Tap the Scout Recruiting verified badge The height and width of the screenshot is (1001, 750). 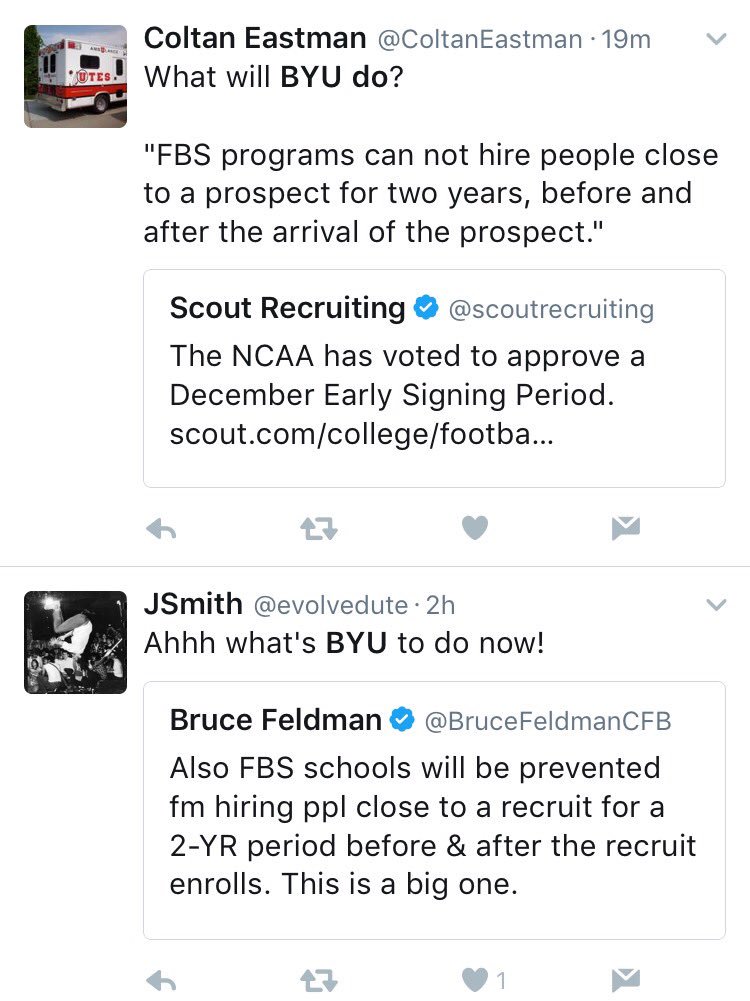pos(427,309)
